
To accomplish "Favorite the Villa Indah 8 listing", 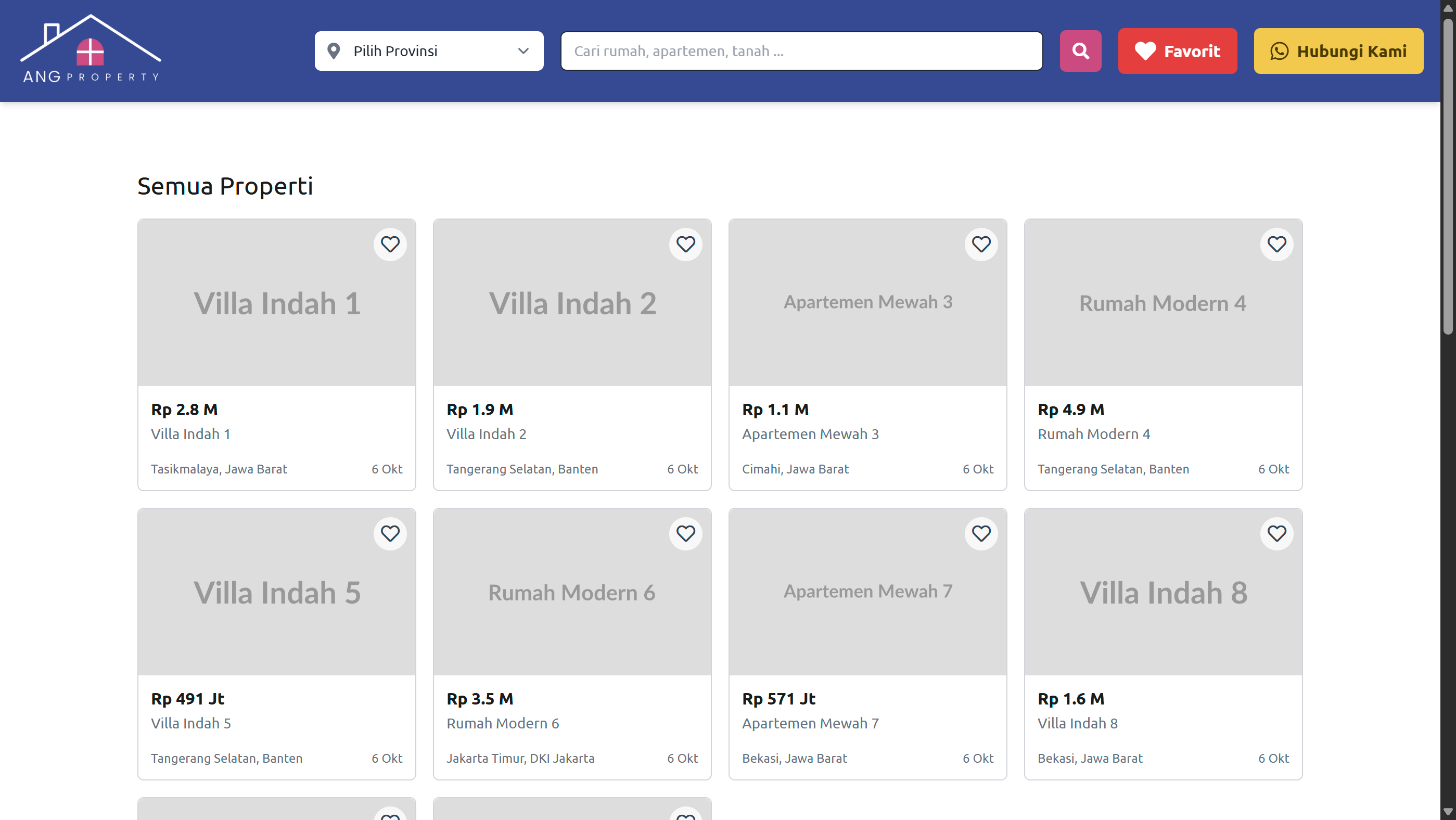I will click(x=1277, y=533).
